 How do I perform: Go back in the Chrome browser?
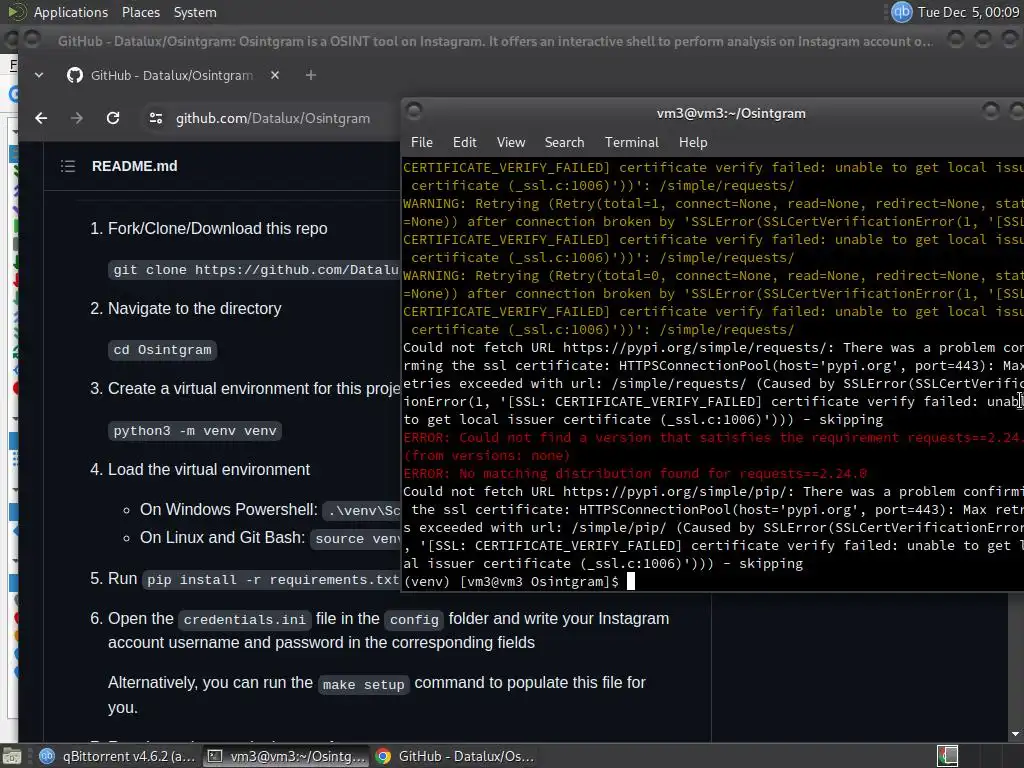point(41,118)
